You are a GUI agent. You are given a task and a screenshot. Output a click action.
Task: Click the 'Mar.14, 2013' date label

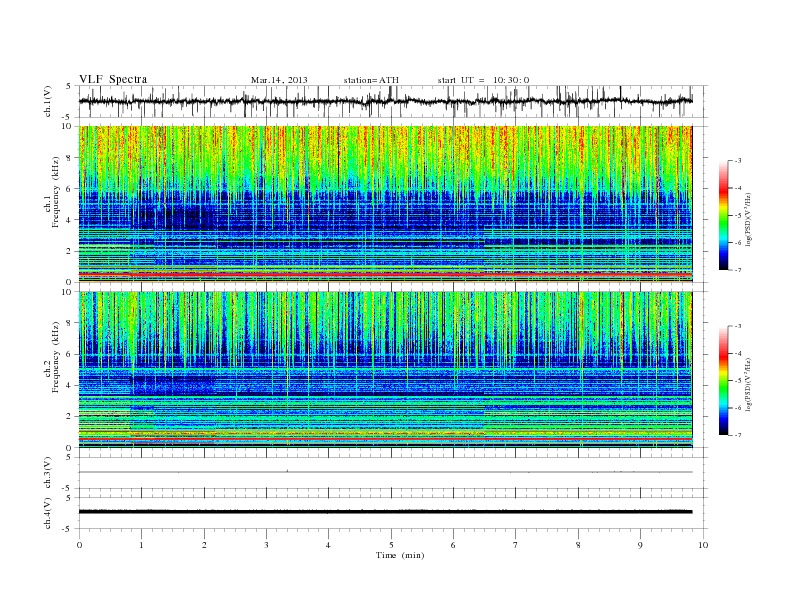[x=279, y=80]
